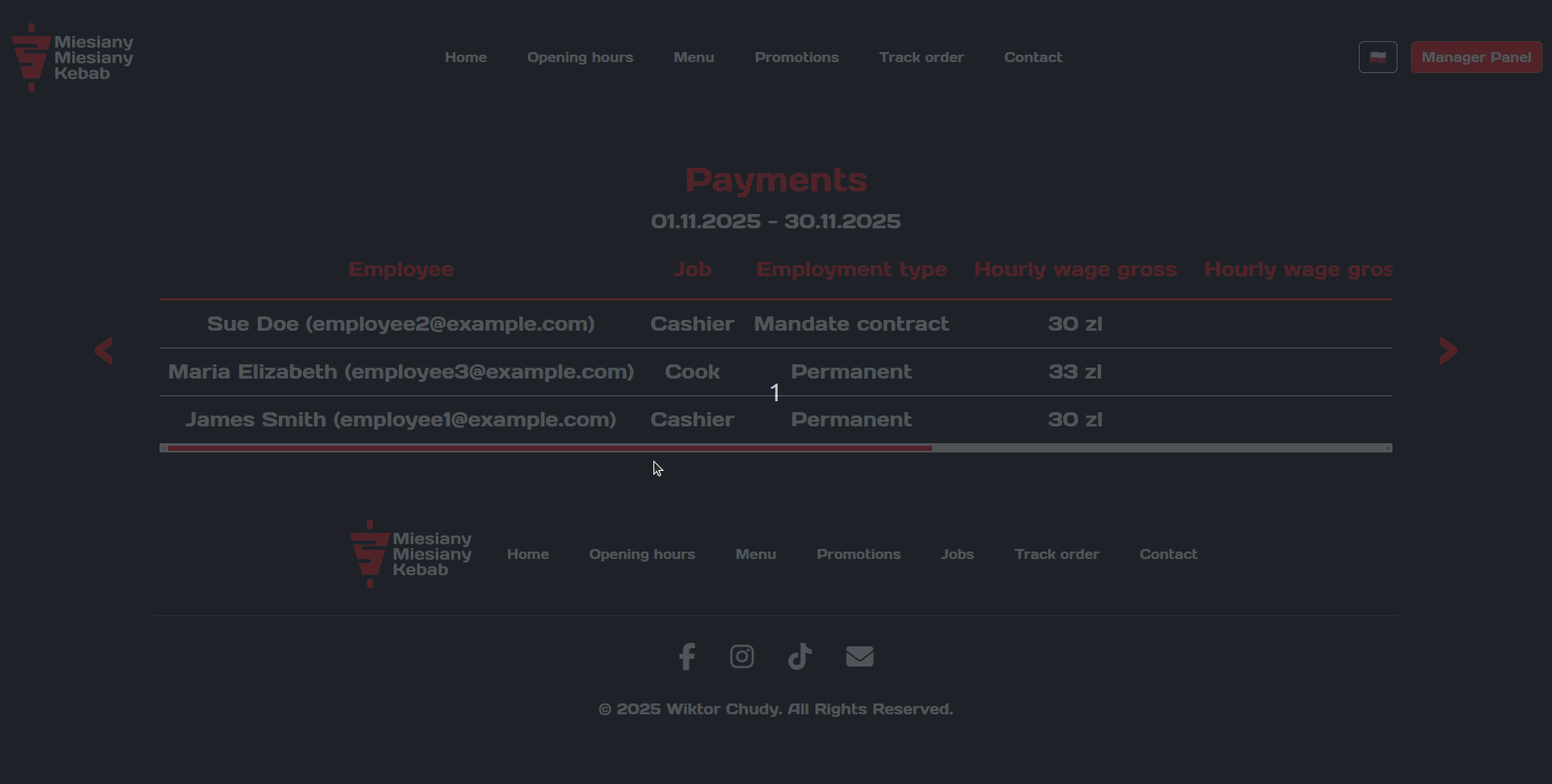Click the footer kebab logo
1552x784 pixels.
[x=411, y=554]
